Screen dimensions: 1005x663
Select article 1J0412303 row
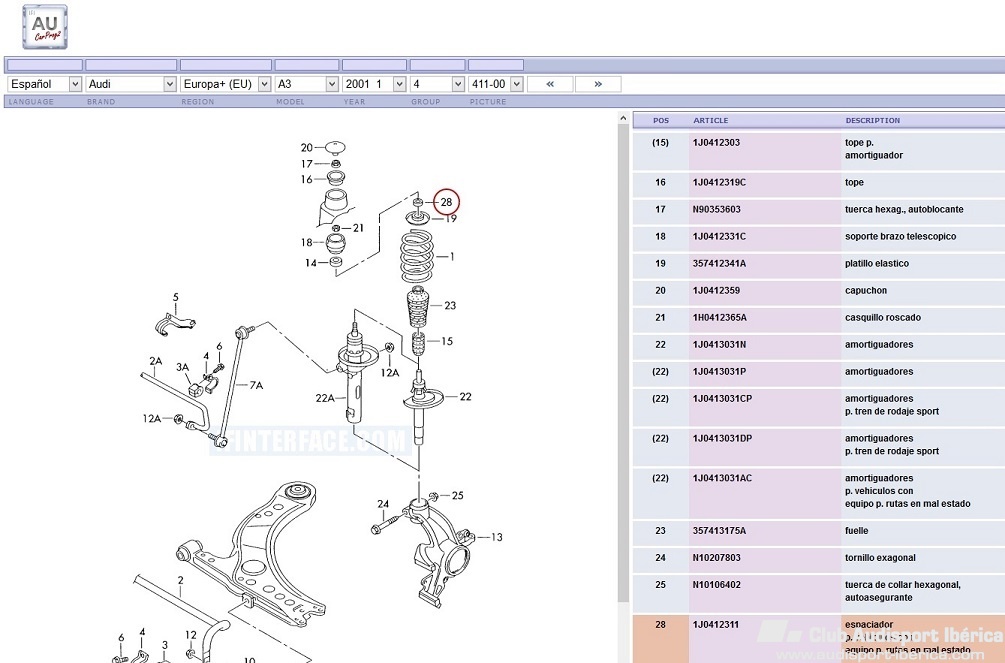(819, 149)
